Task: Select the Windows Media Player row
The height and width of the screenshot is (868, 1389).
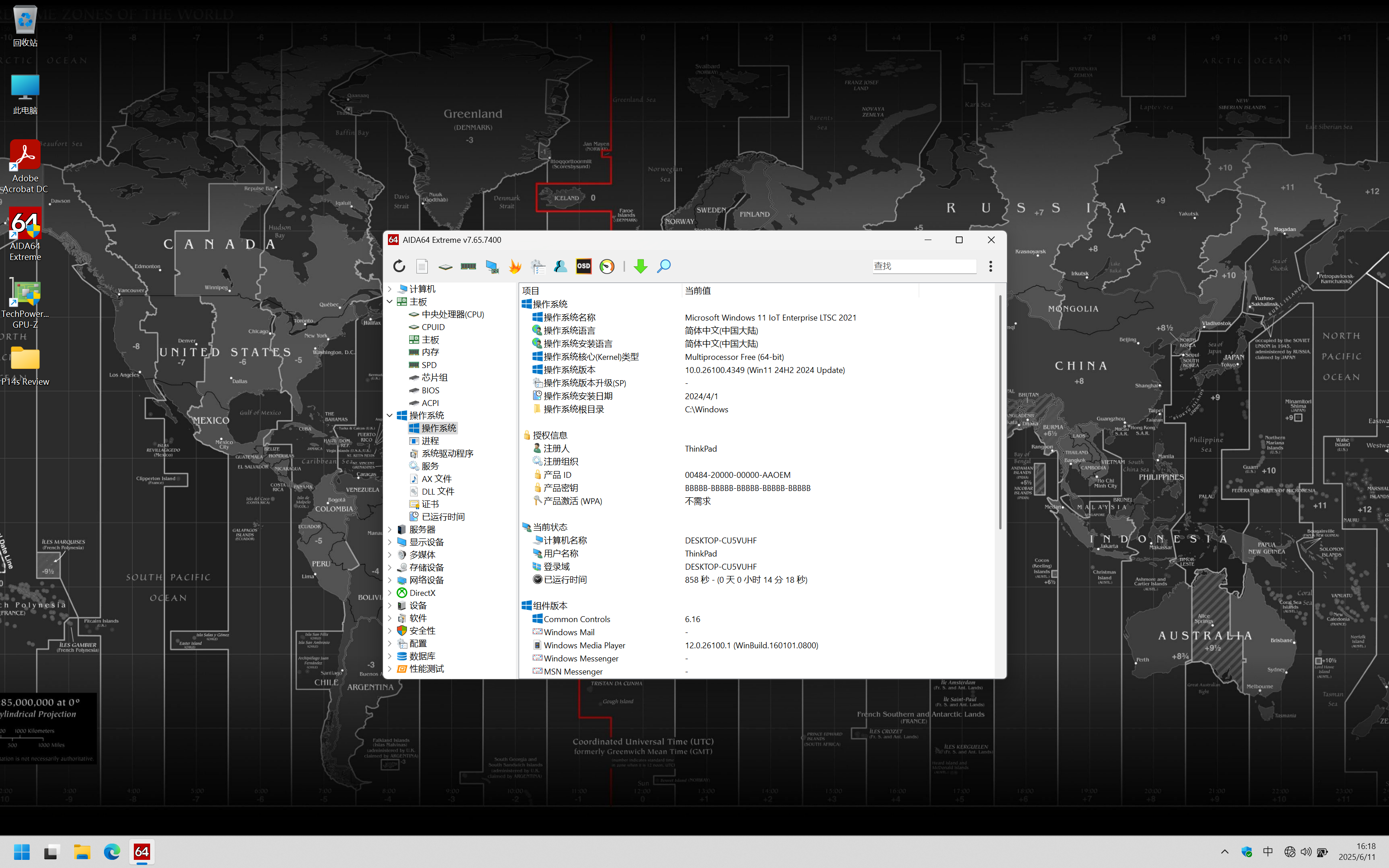Action: coord(756,645)
